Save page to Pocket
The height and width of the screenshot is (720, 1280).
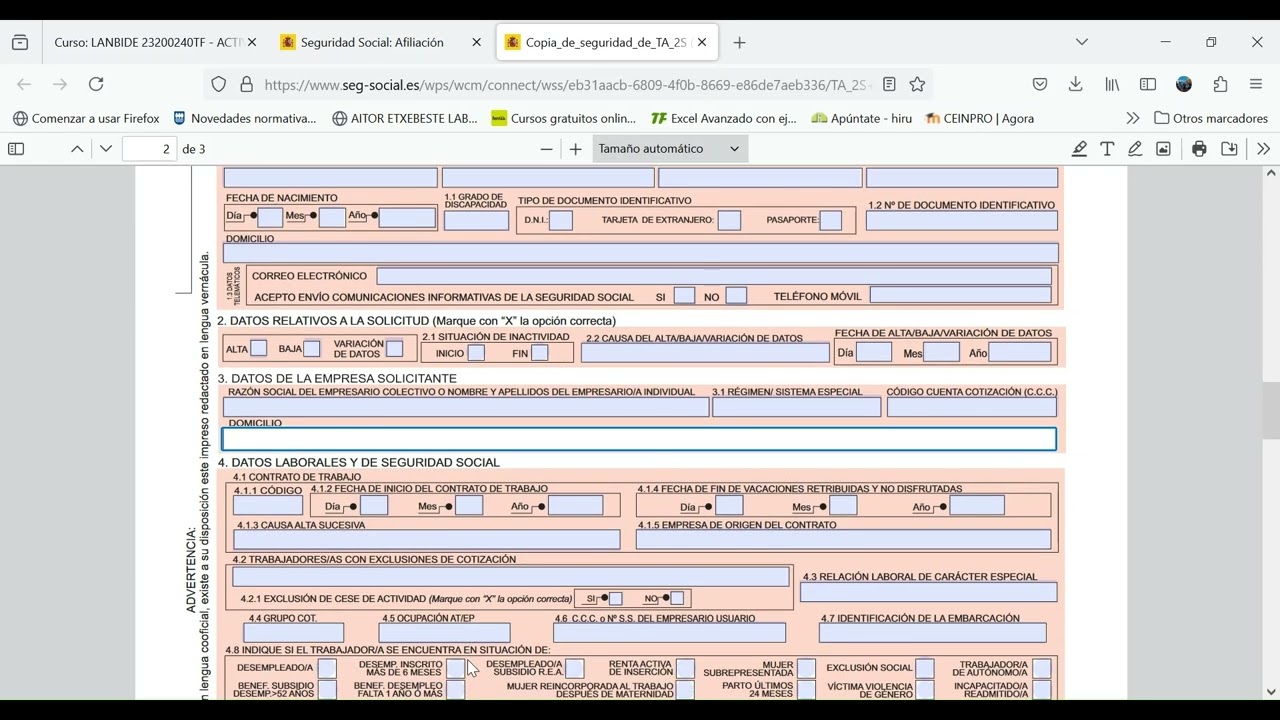pos(1040,84)
